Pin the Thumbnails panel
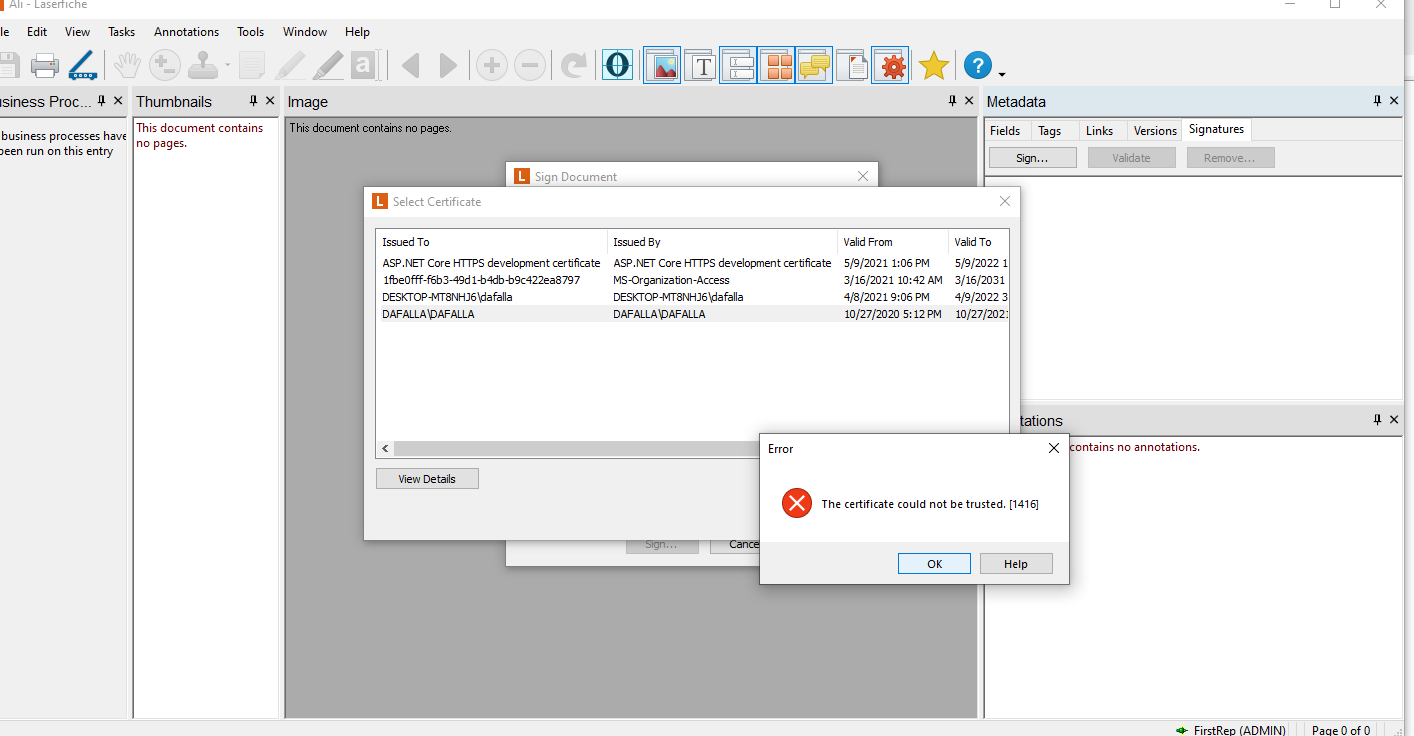 pyautogui.click(x=253, y=101)
